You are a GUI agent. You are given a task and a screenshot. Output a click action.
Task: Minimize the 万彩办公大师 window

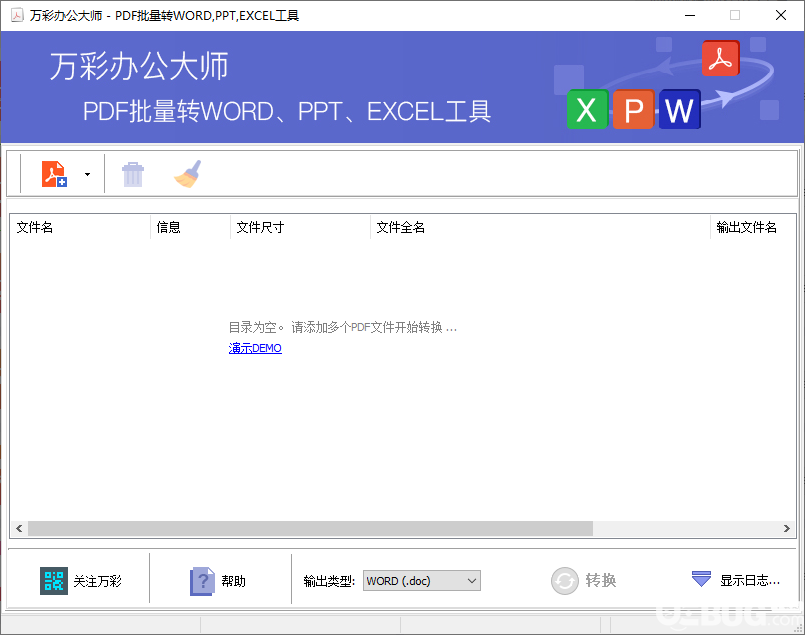690,15
